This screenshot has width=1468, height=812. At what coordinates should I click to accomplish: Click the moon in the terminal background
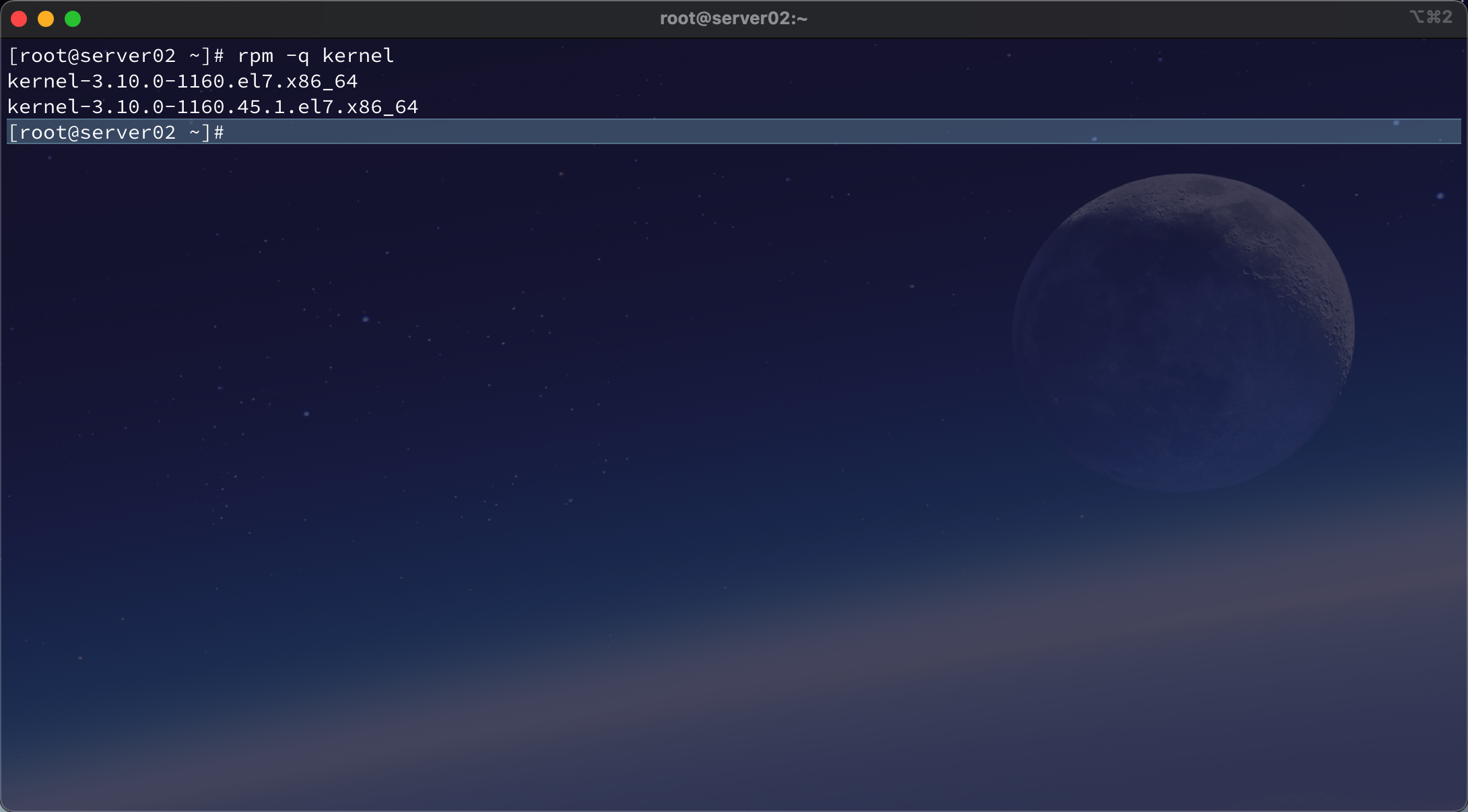[x=1183, y=332]
